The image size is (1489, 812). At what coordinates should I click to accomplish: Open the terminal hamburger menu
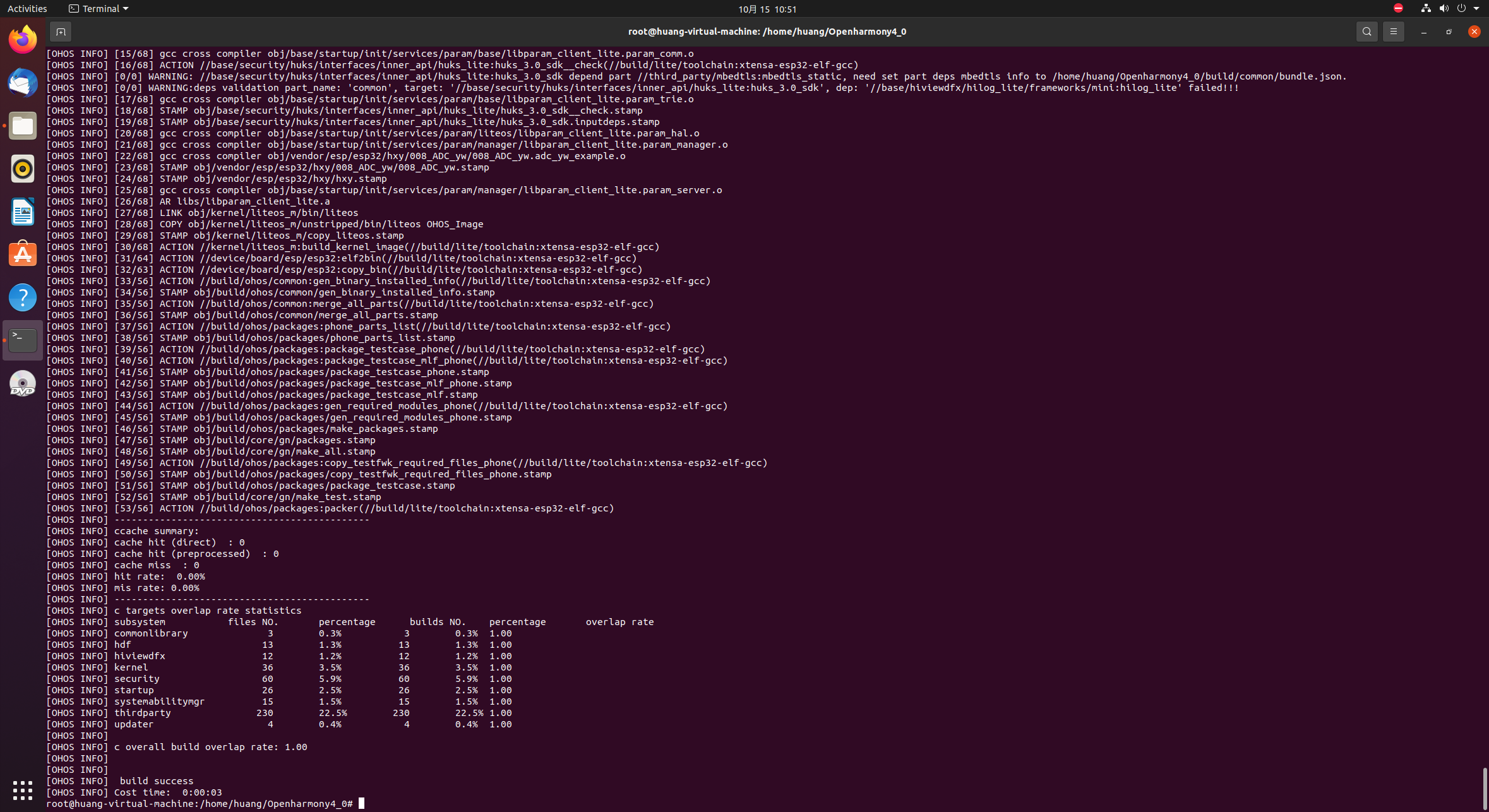[x=1393, y=32]
